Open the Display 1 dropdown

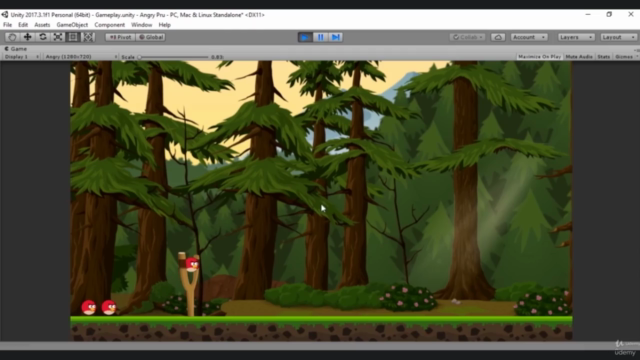pos(21,57)
